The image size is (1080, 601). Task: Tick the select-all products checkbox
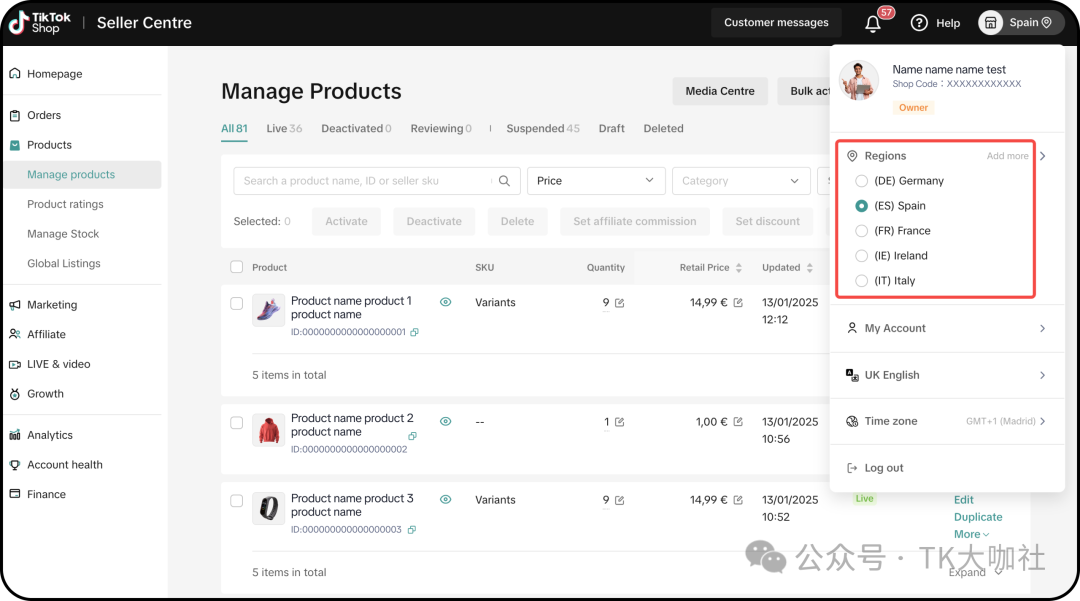click(236, 267)
